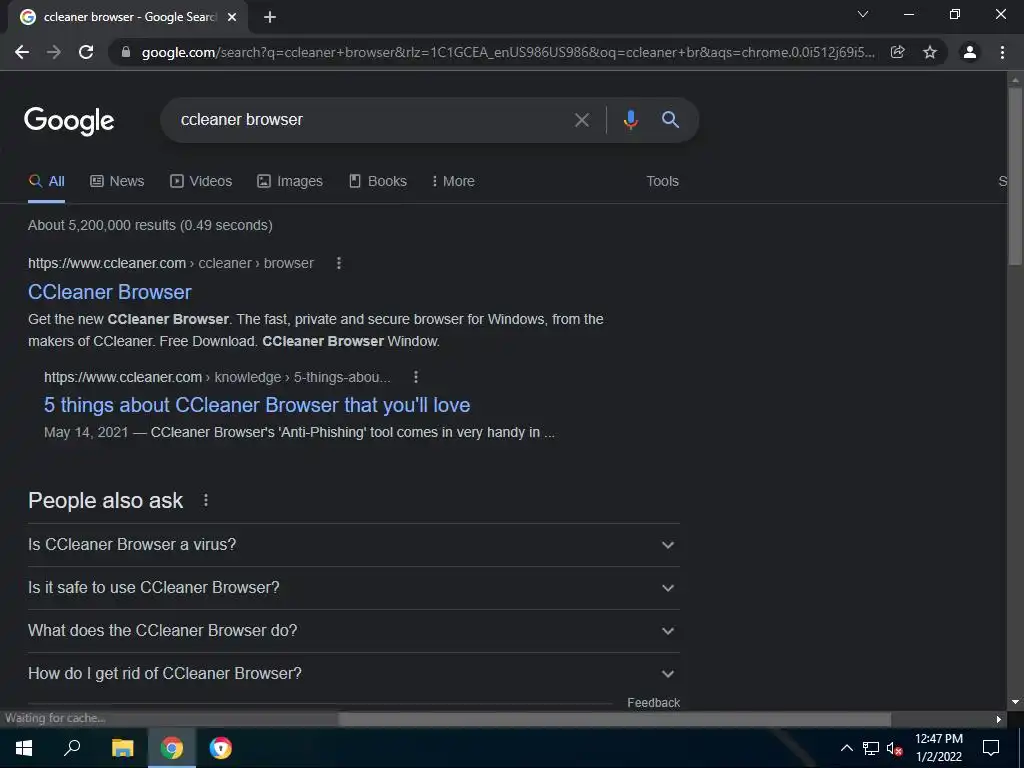Image resolution: width=1024 pixels, height=768 pixels.
Task: Select the All results tab
Action: (46, 182)
